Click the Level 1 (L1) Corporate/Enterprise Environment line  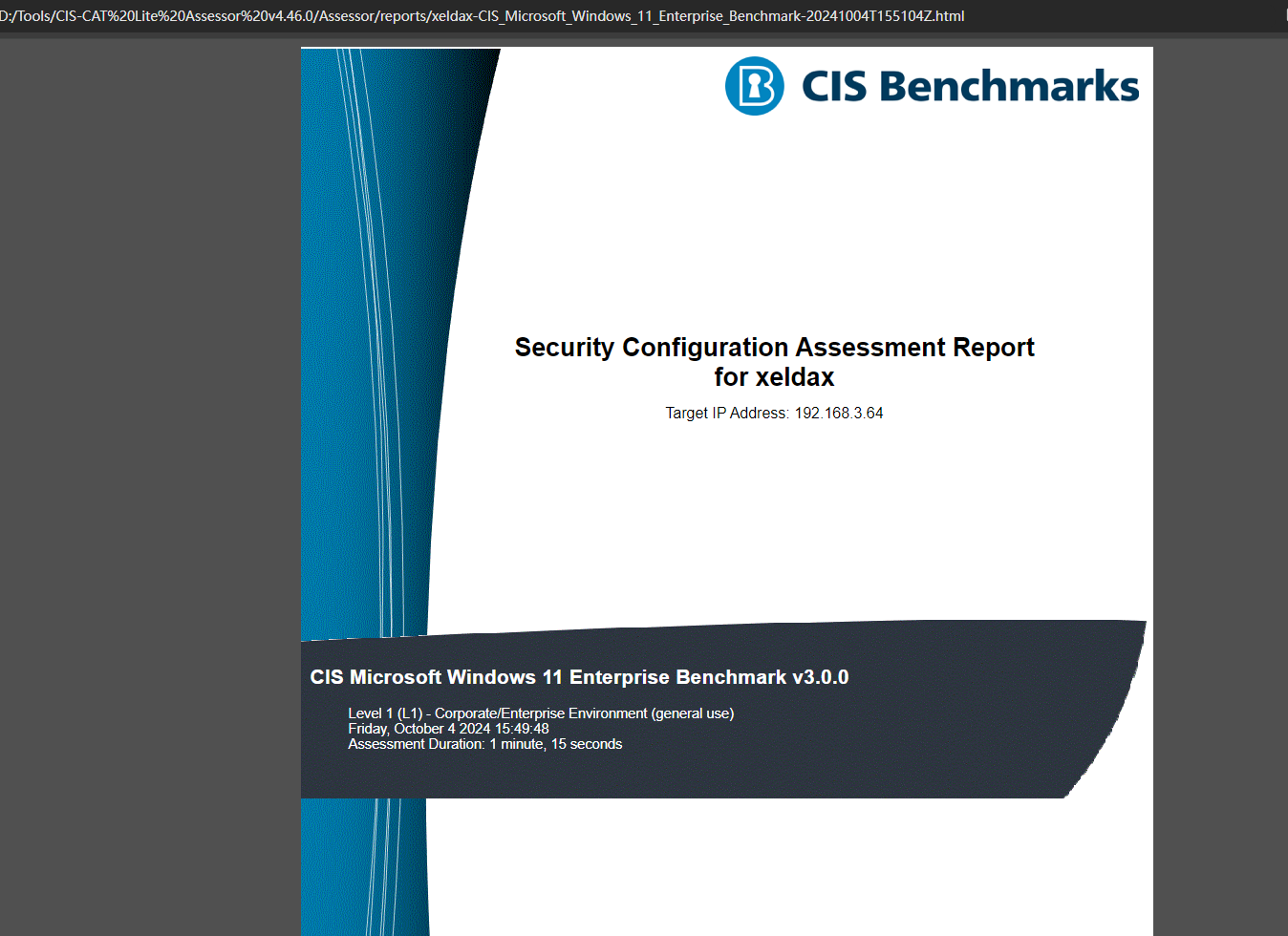pos(541,713)
